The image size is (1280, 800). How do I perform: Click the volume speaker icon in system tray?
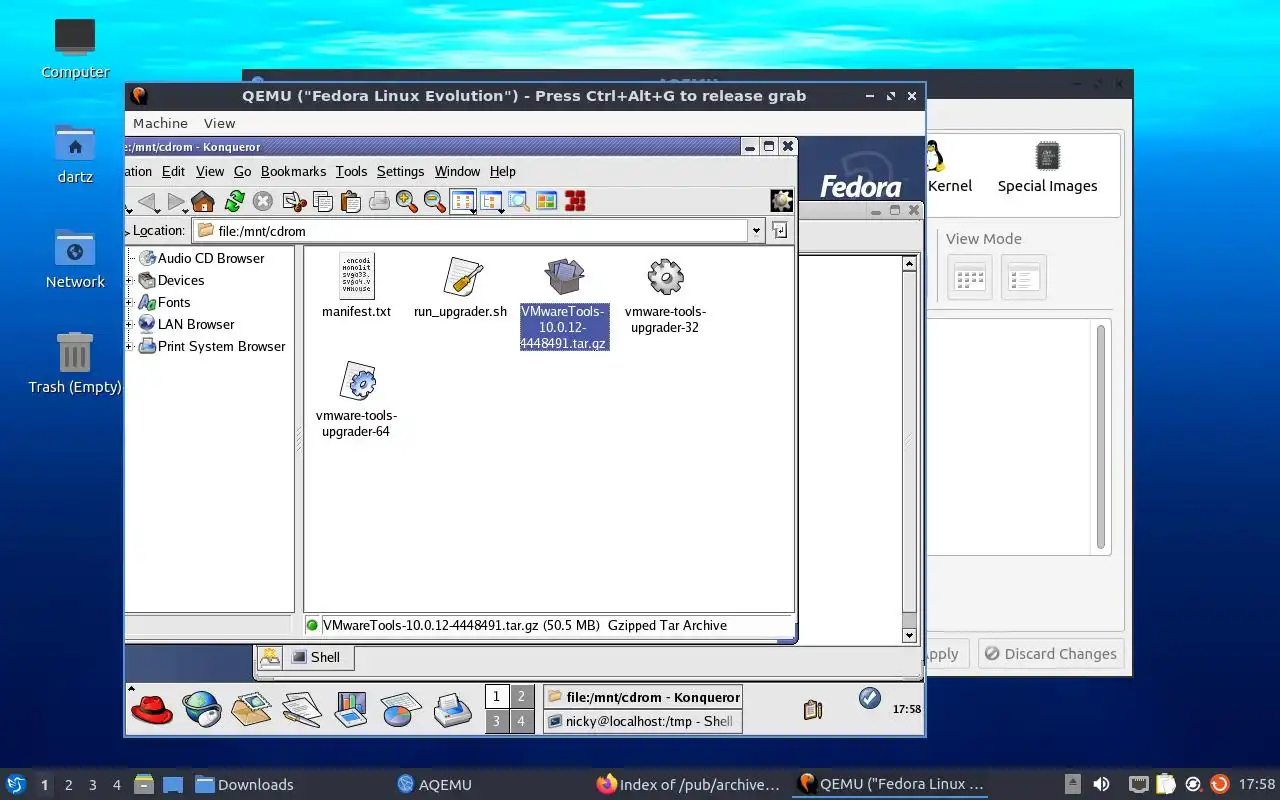click(1101, 784)
